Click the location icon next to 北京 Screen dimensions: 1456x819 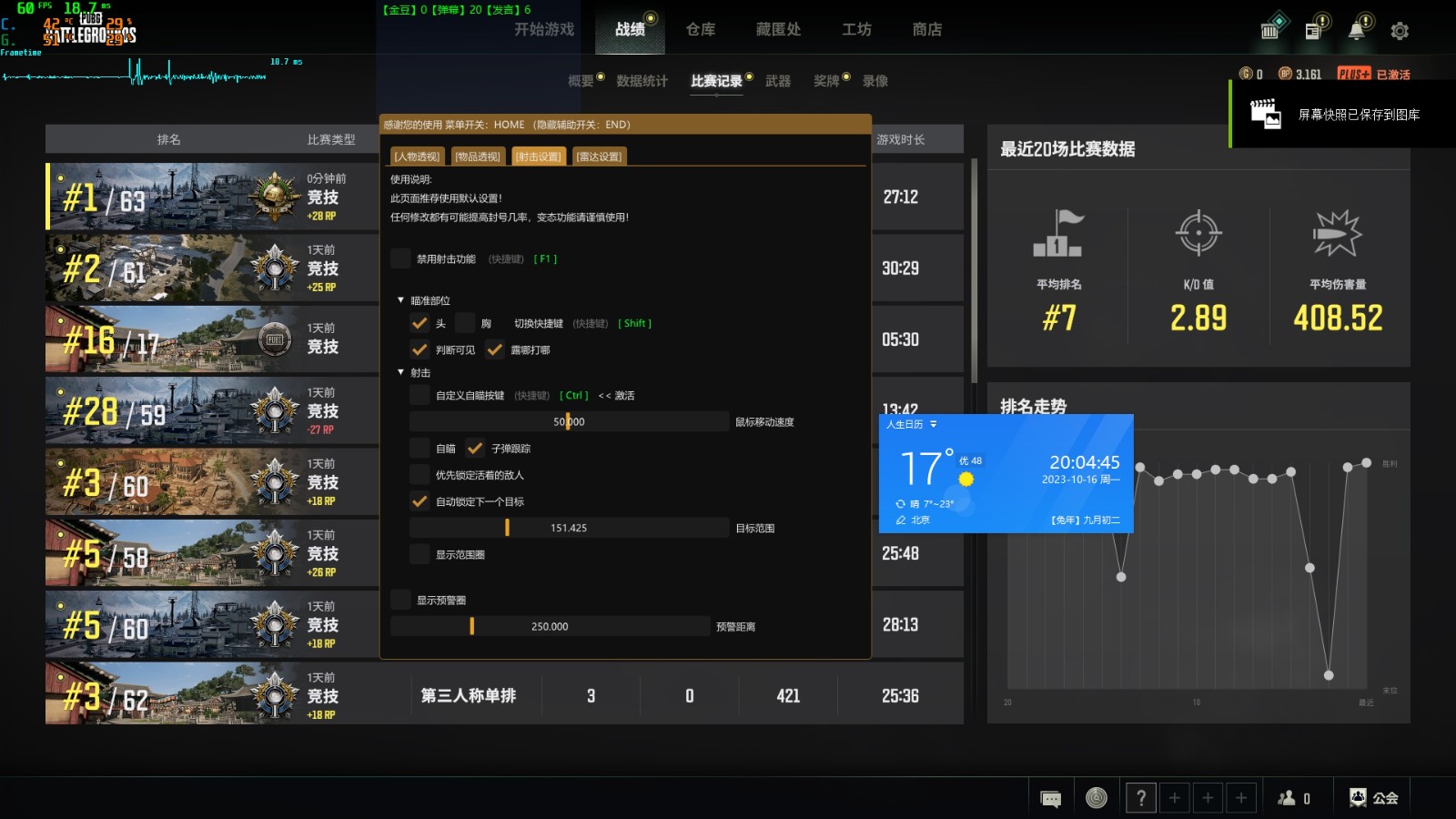[901, 521]
